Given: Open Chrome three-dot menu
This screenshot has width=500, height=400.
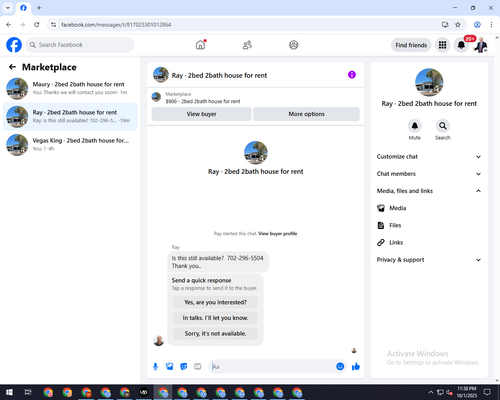Looking at the screenshot, I should 491,25.
